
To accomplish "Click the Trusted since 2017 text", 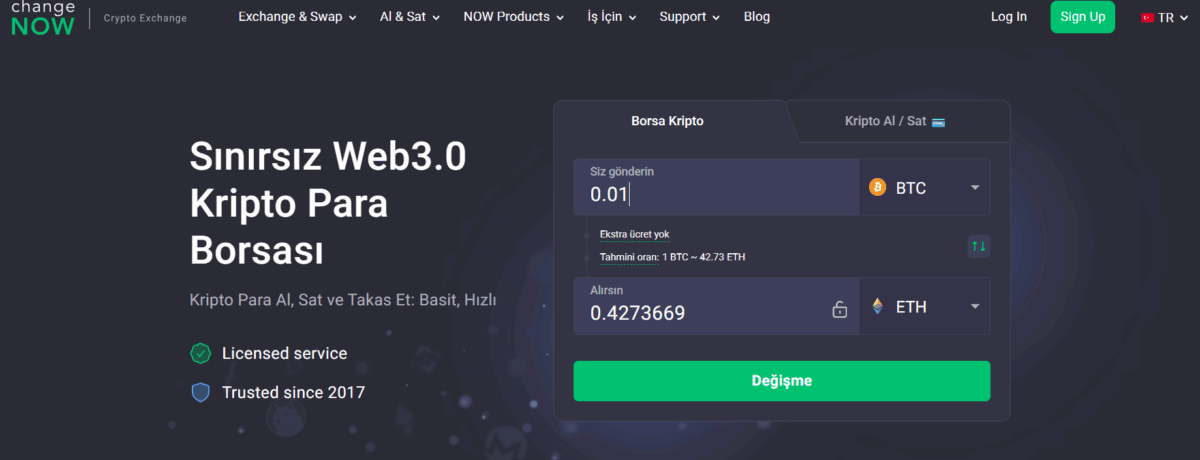I will tap(293, 392).
